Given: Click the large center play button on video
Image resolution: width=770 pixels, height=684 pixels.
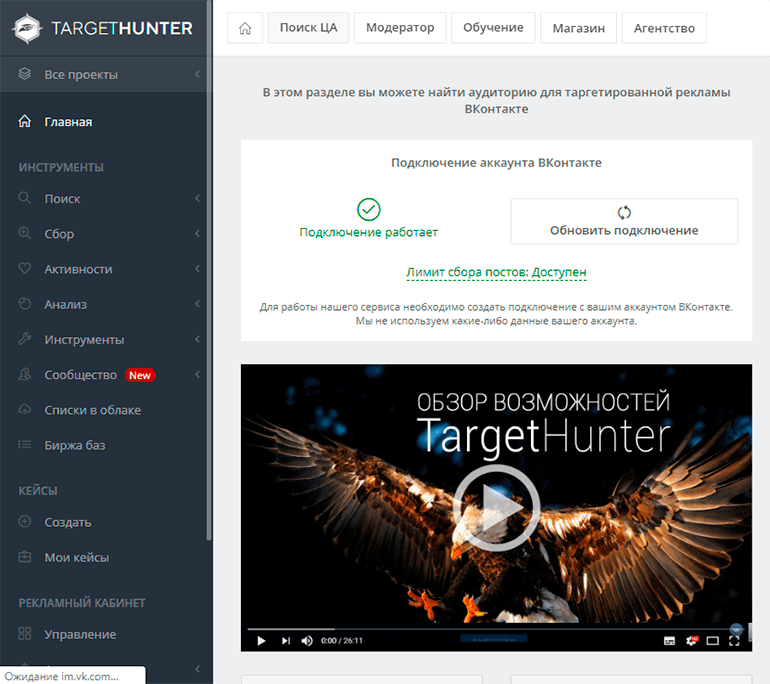Looking at the screenshot, I should pos(496,508).
